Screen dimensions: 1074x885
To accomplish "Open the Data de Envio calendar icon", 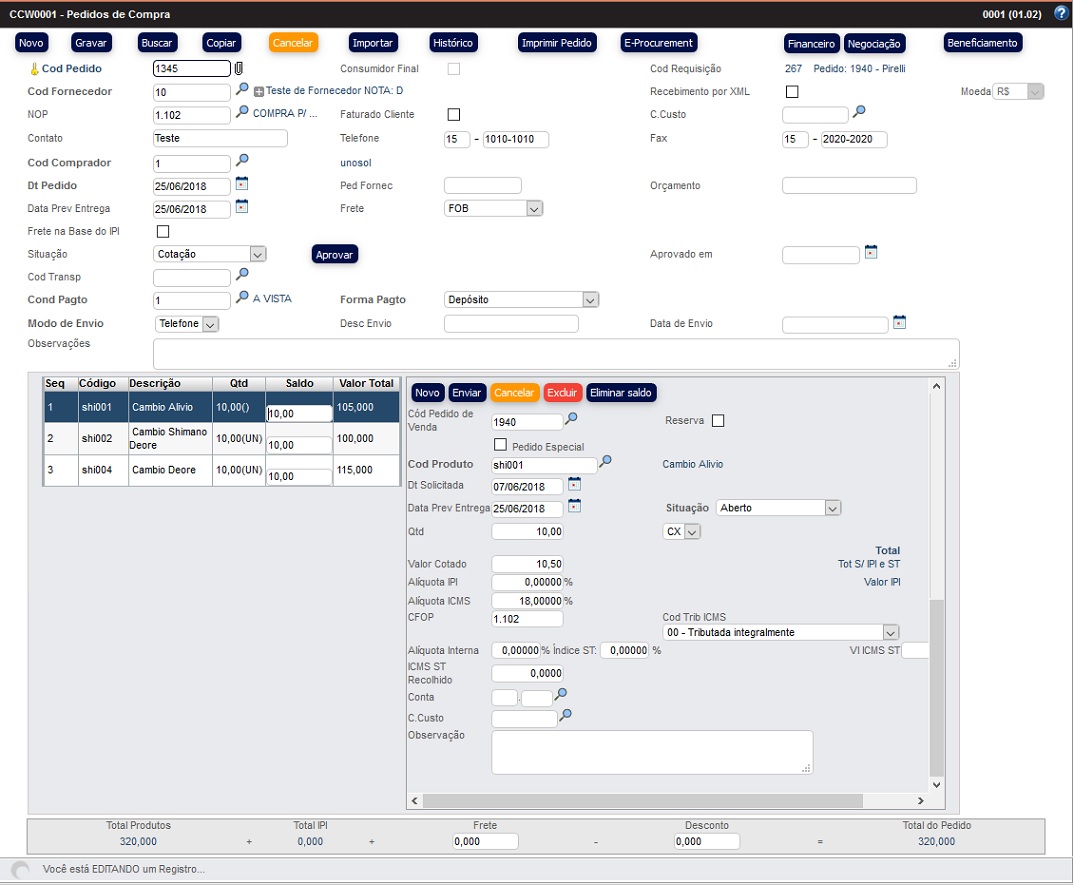I will point(899,322).
